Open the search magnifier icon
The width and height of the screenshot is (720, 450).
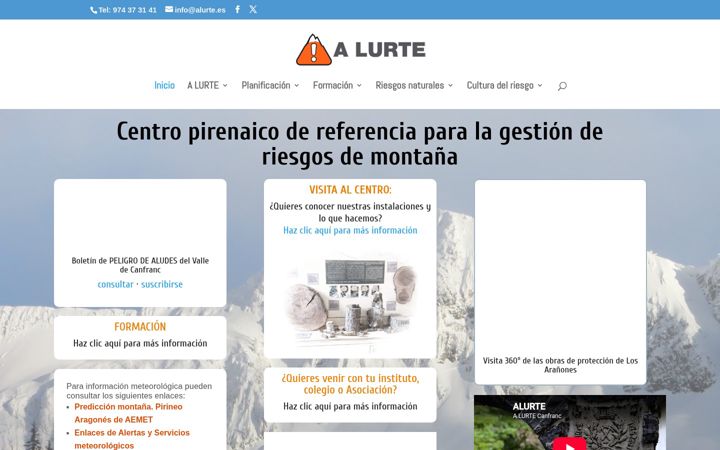click(x=562, y=86)
